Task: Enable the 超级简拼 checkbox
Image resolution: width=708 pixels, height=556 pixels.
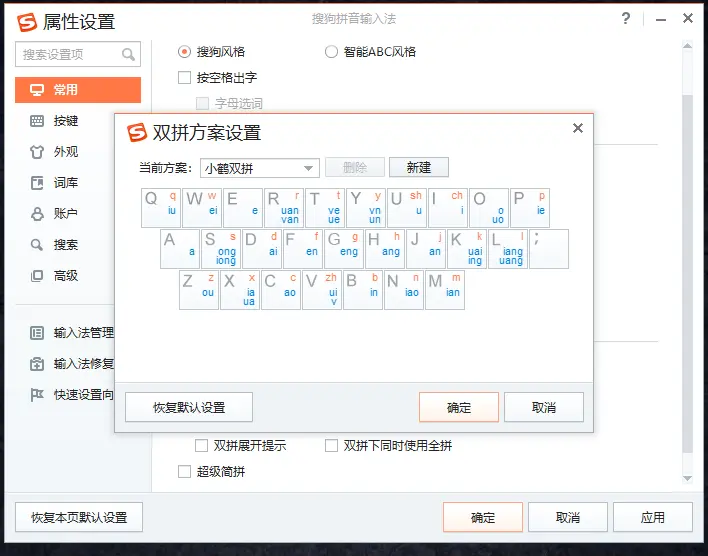Action: 184,472
